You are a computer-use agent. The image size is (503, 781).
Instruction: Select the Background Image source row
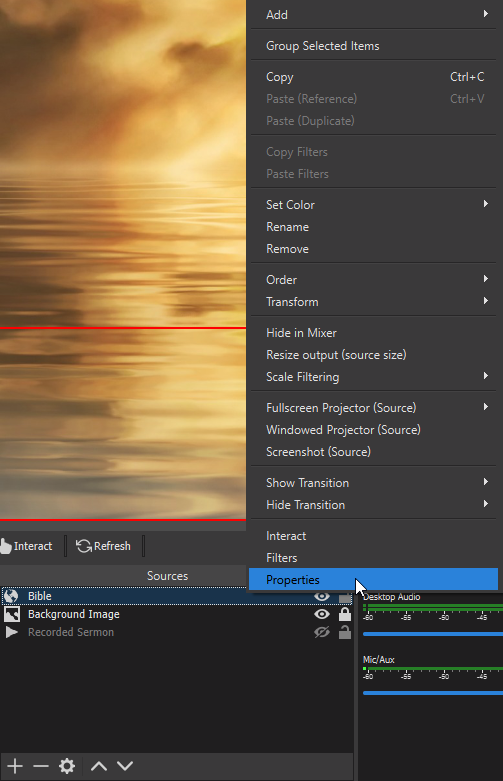177,614
